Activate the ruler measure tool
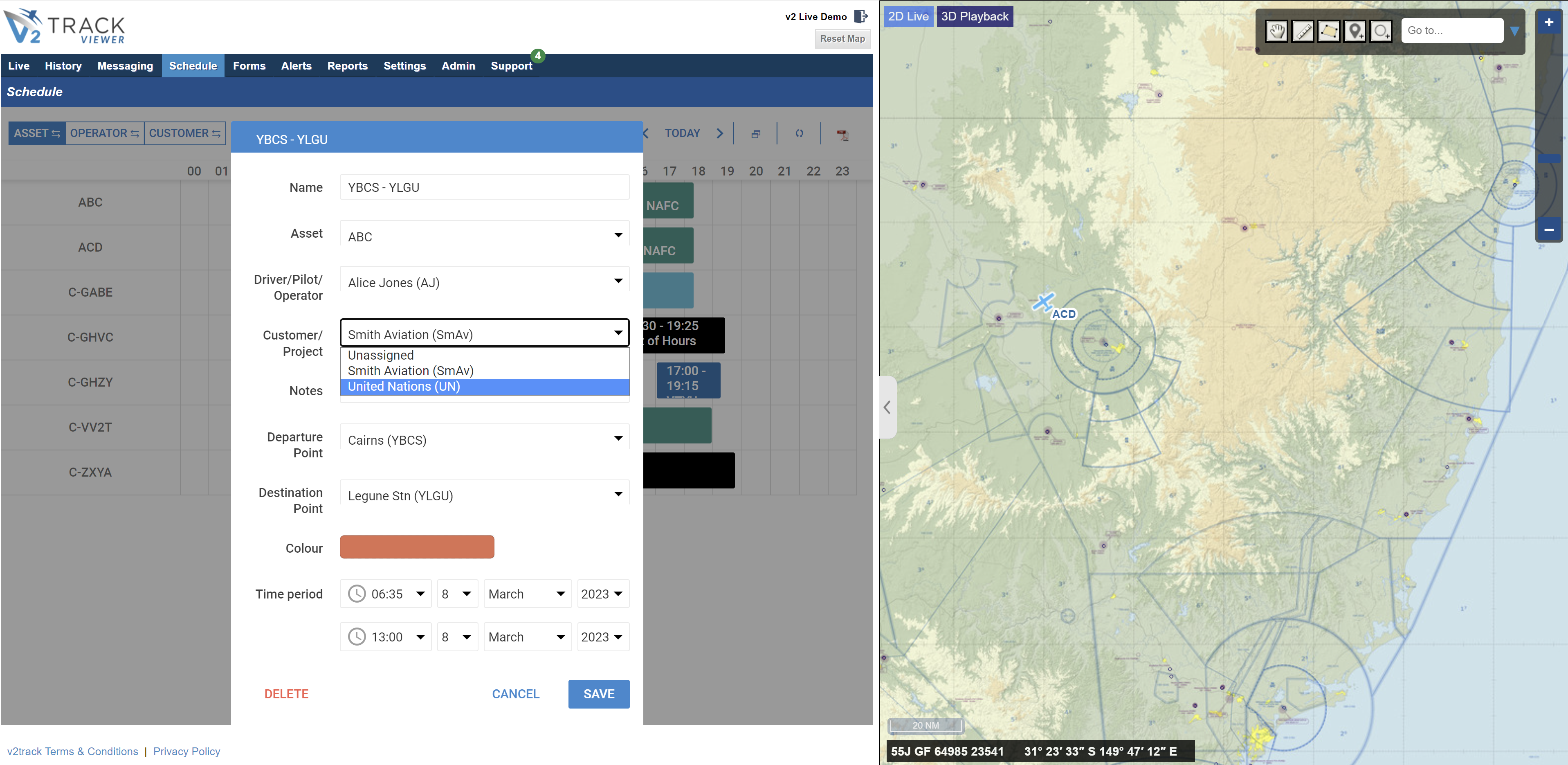 (x=1303, y=30)
